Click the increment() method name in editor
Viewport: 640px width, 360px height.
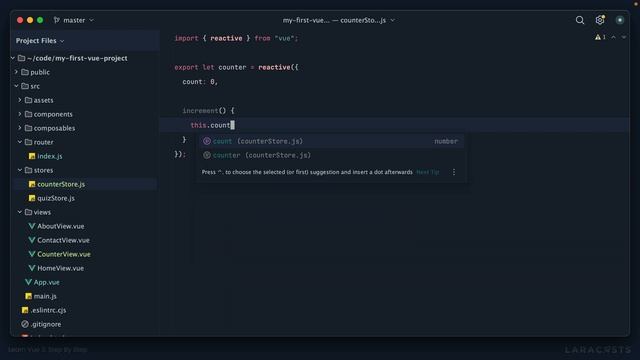point(200,111)
